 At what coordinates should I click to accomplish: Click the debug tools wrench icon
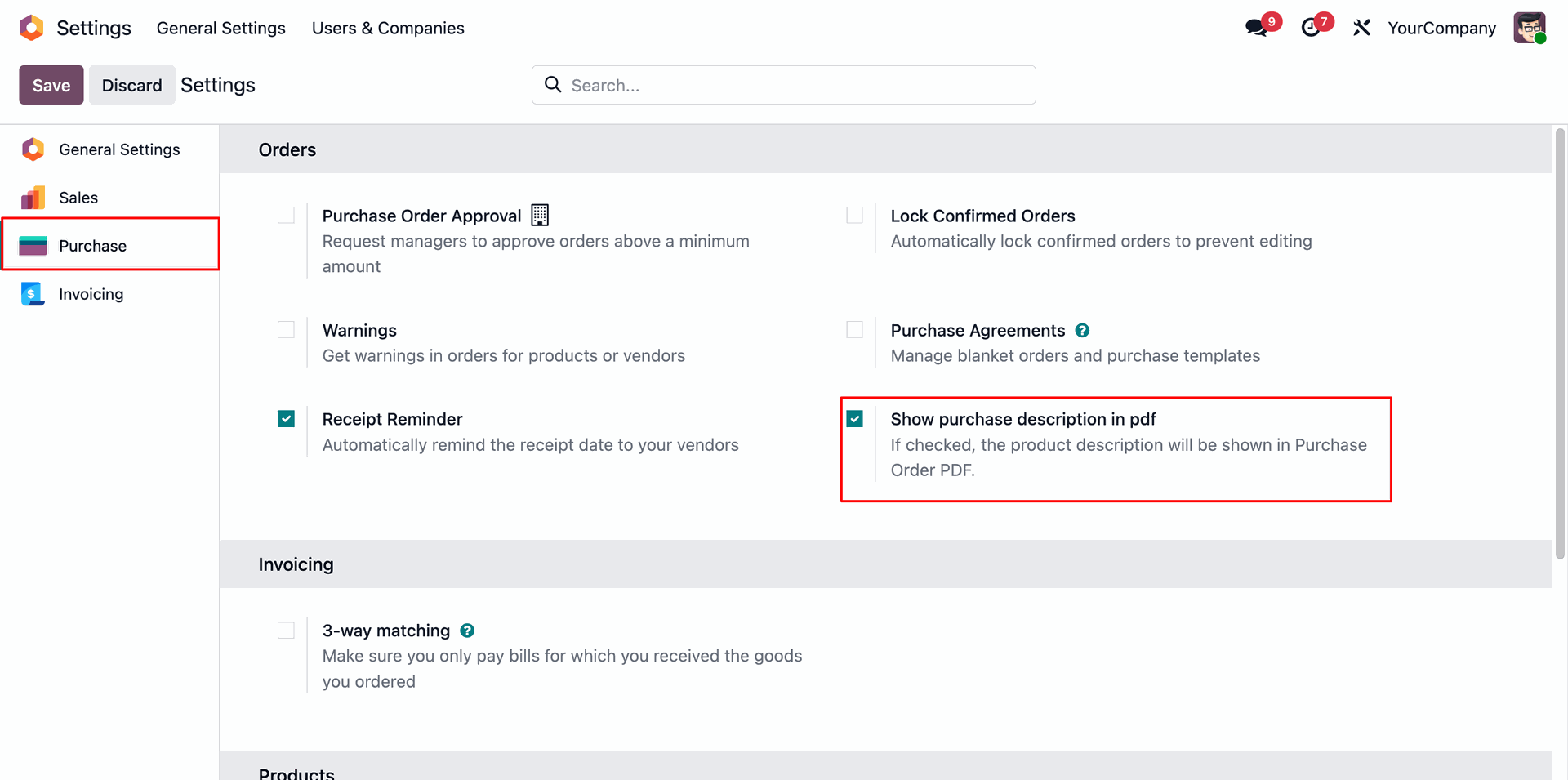[1361, 28]
